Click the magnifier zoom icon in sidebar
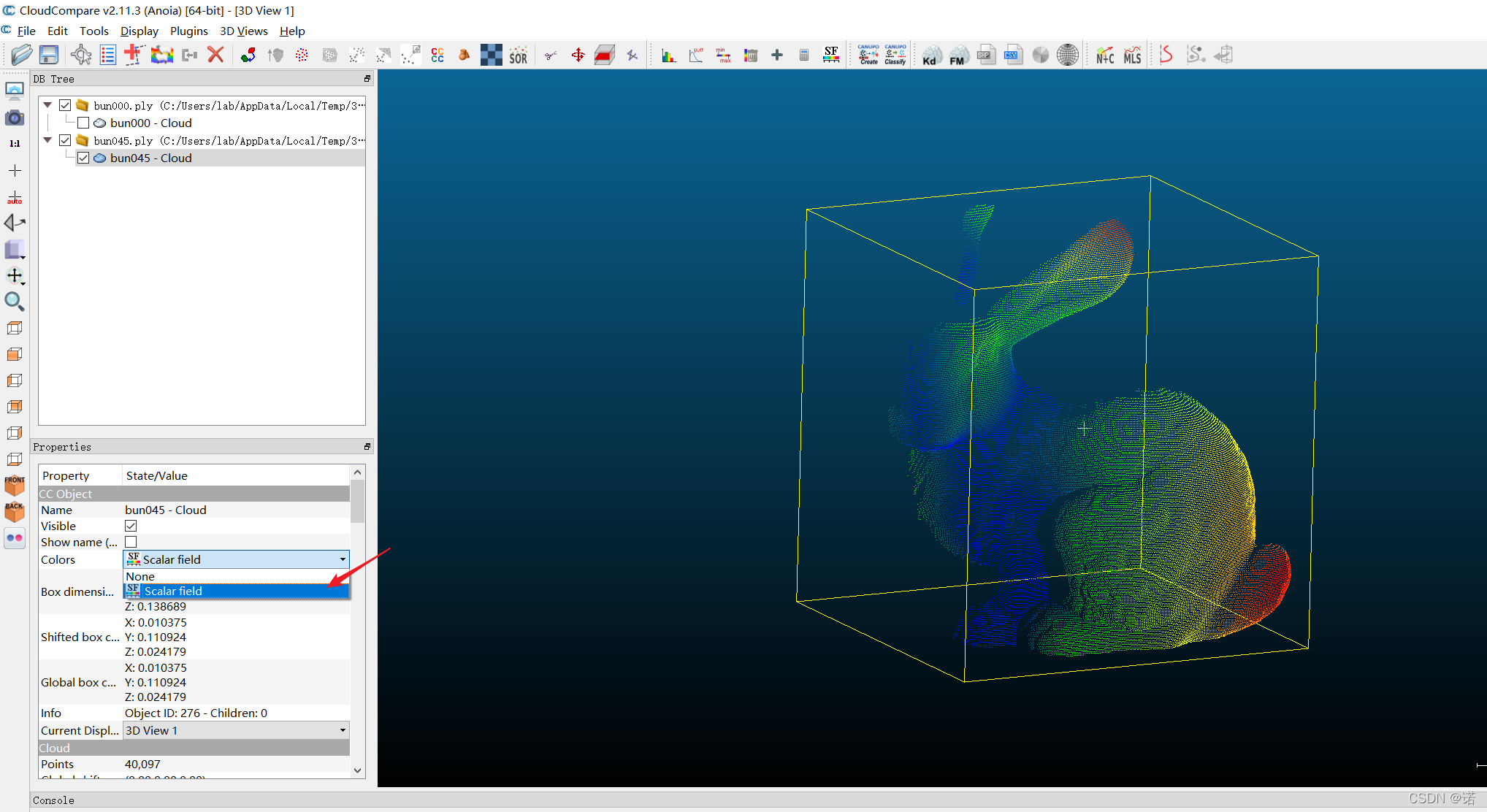The width and height of the screenshot is (1487, 812). click(x=14, y=302)
